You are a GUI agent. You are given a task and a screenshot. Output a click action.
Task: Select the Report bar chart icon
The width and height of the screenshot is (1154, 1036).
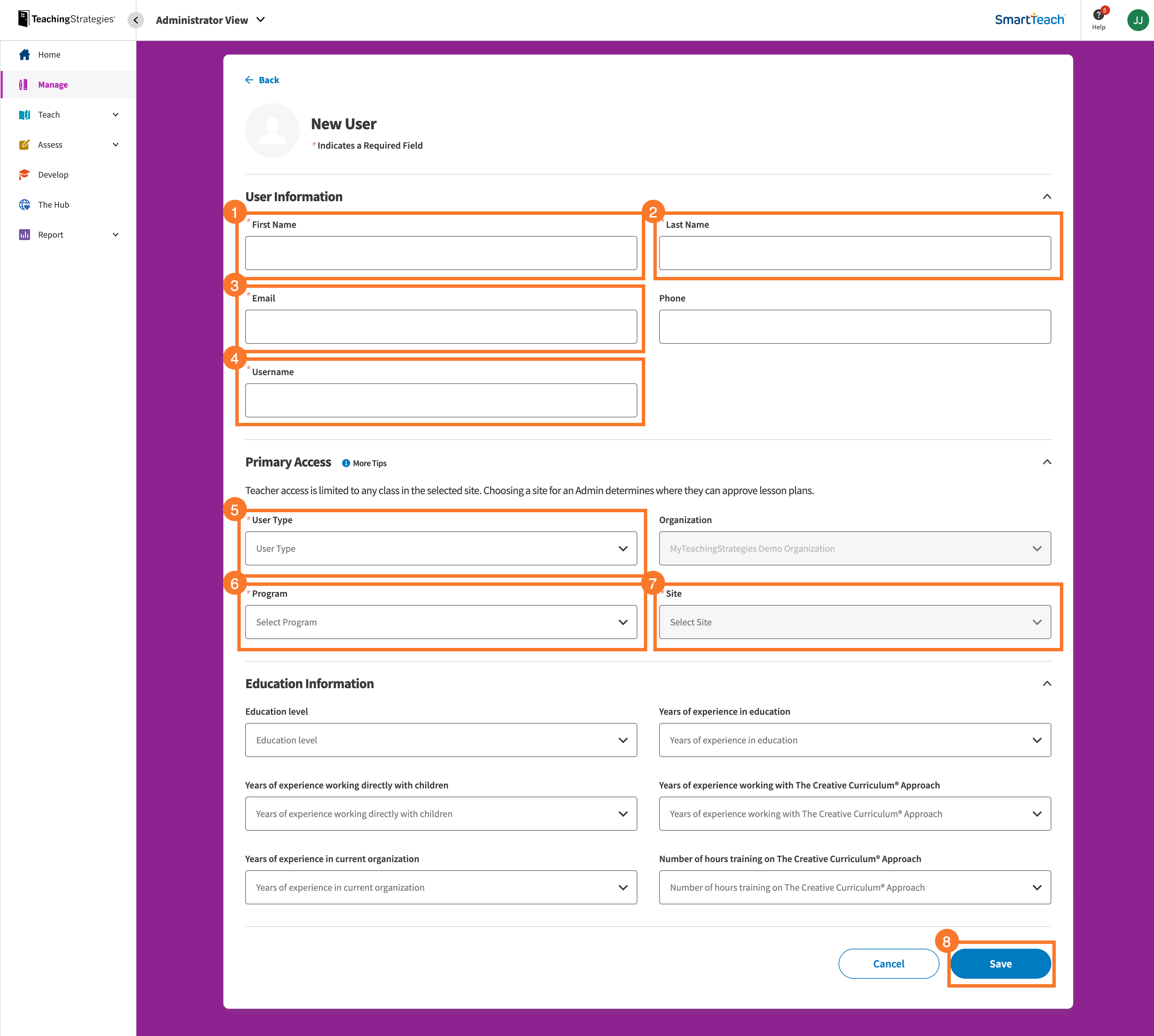point(24,235)
